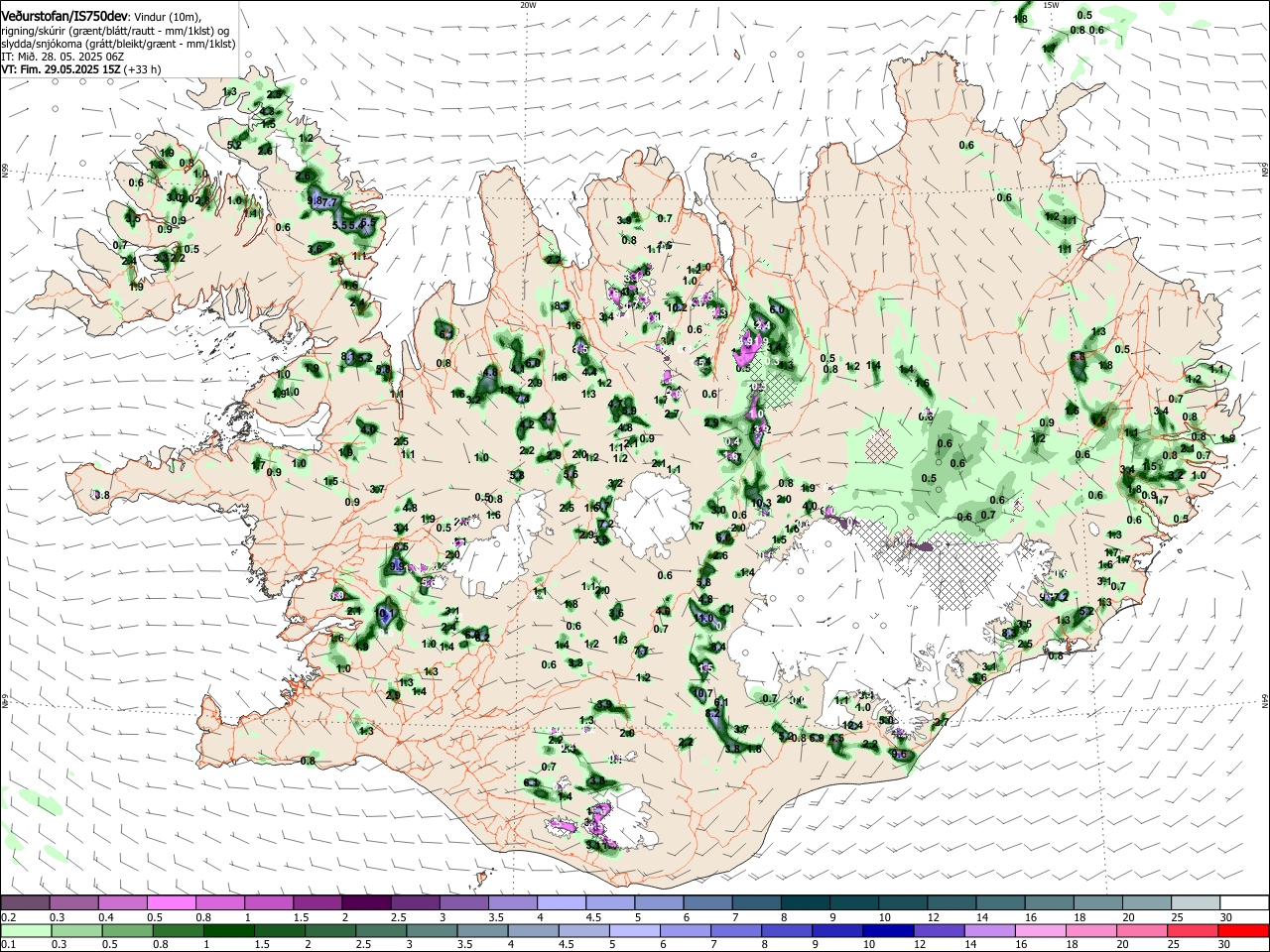The image size is (1270, 952).
Task: Click the '(+33 h)' forecast offset text
Action: pyautogui.click(x=143, y=69)
